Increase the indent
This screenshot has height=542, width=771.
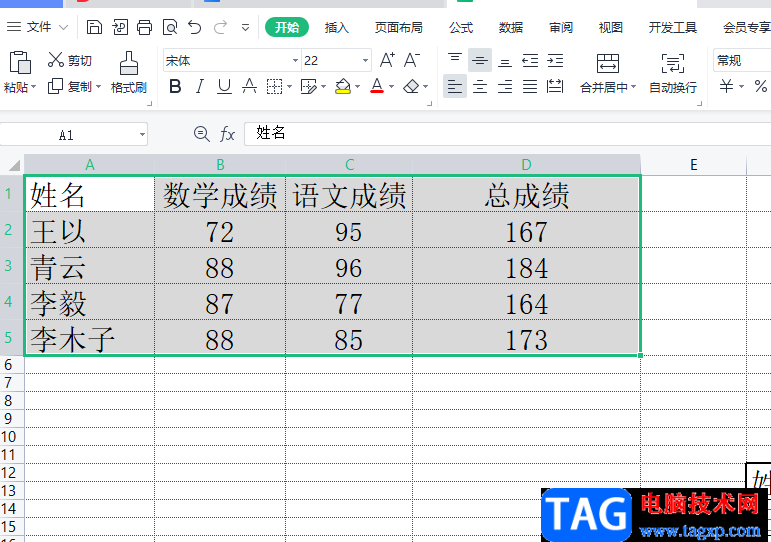coord(555,60)
